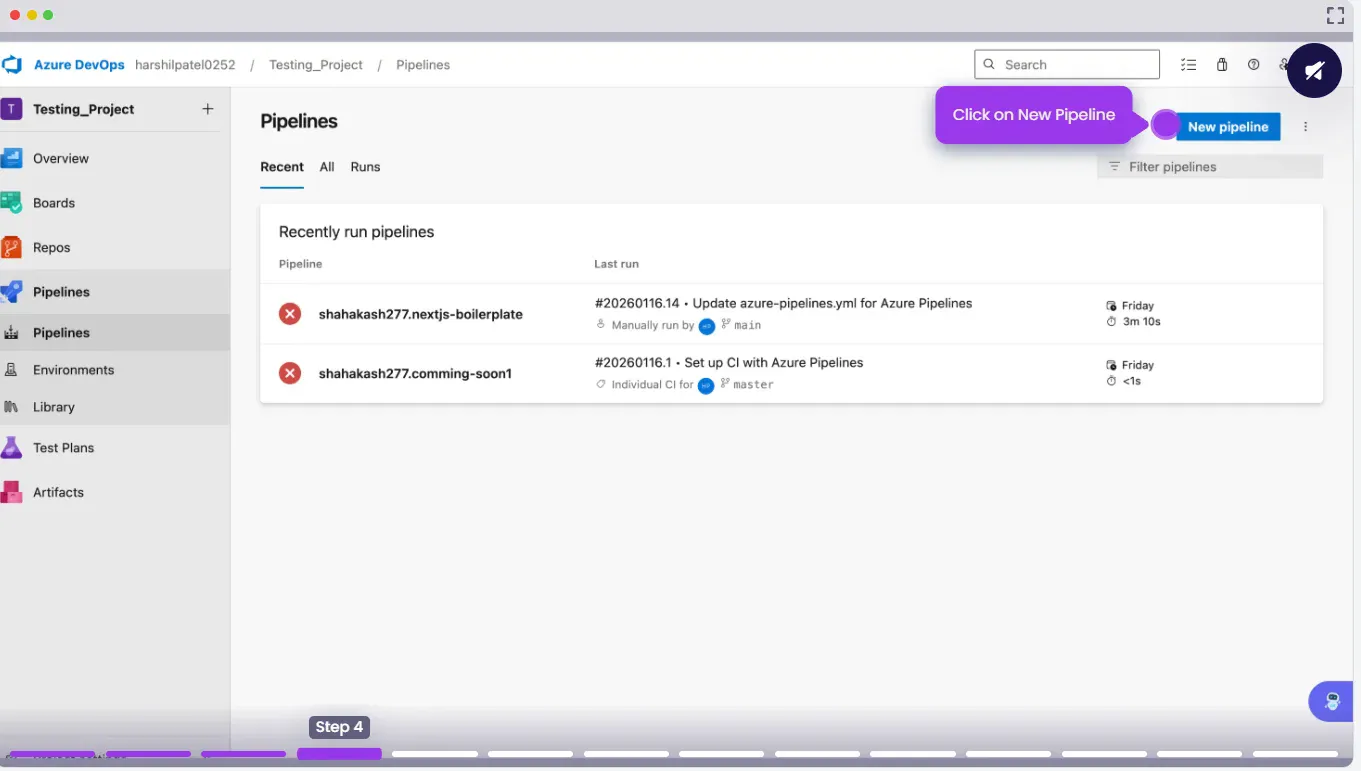Toggle fullscreen using the expand icon
This screenshot has width=1361, height=771.
(x=1335, y=15)
